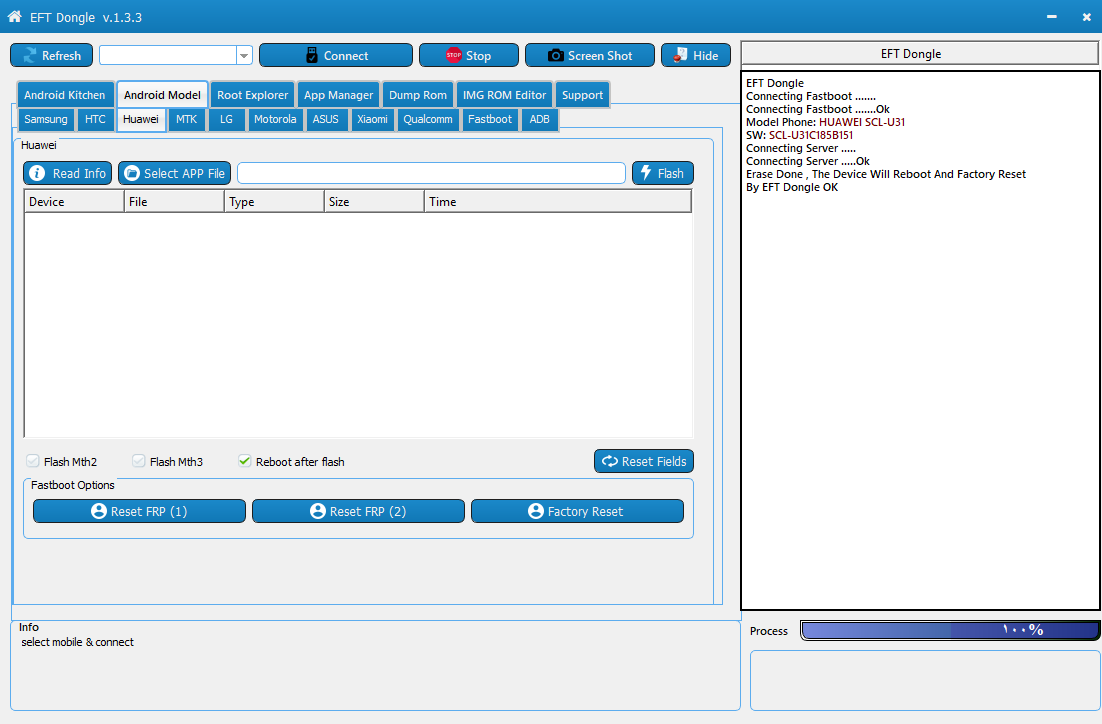Viewport: 1102px width, 724px height.
Task: Click the Read Info button label
Action: 79,174
